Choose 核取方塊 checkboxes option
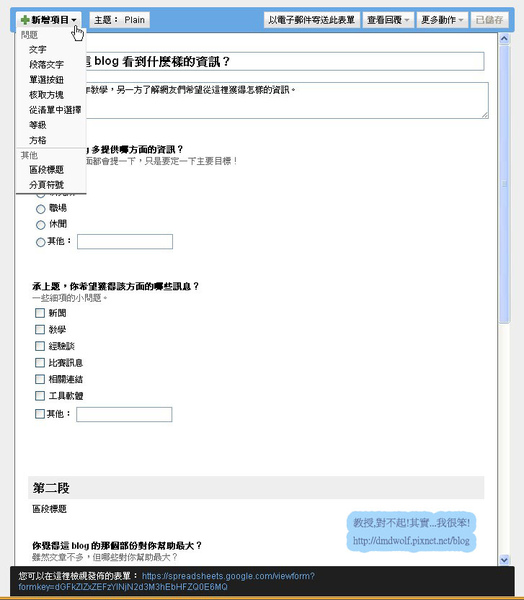The width and height of the screenshot is (524, 600). 46,95
